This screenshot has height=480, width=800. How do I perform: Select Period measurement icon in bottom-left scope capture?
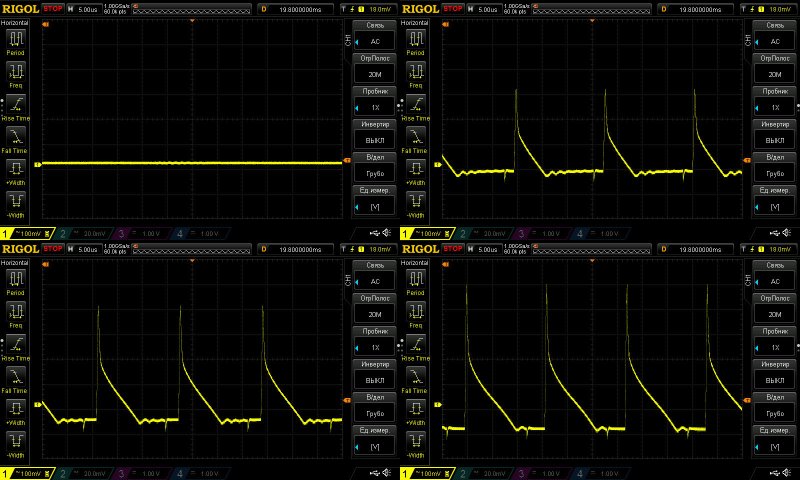point(16,279)
